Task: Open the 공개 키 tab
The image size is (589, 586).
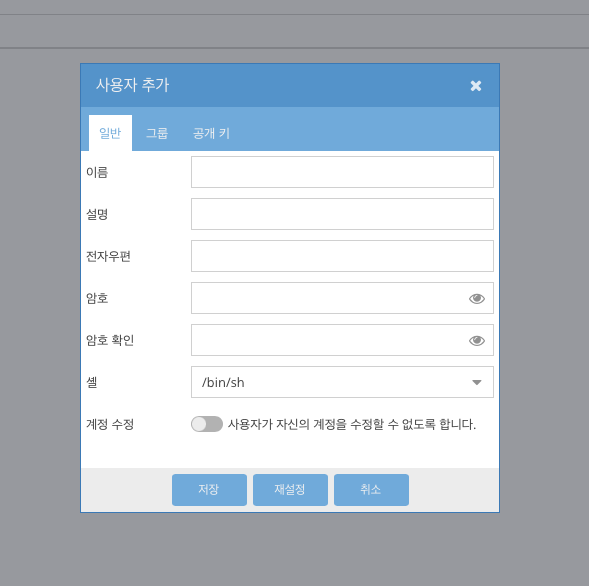Action: tap(211, 133)
